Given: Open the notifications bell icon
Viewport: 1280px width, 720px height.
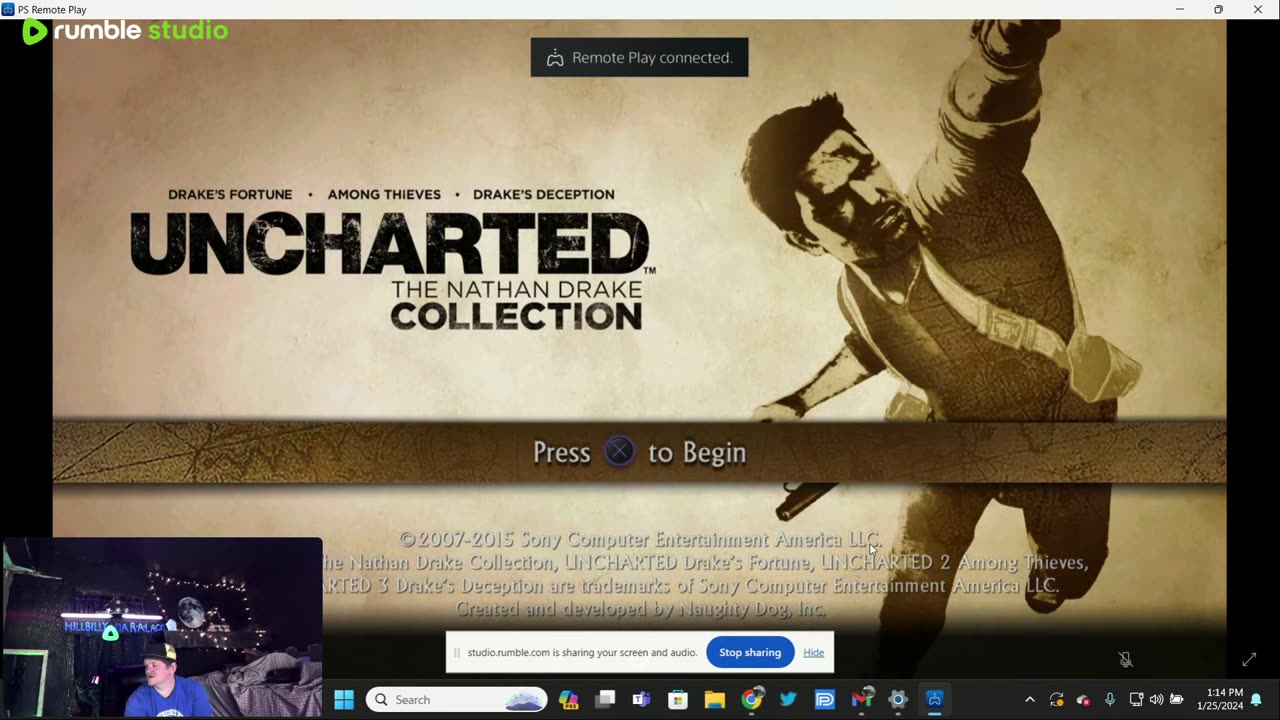Looking at the screenshot, I should tap(1256, 700).
